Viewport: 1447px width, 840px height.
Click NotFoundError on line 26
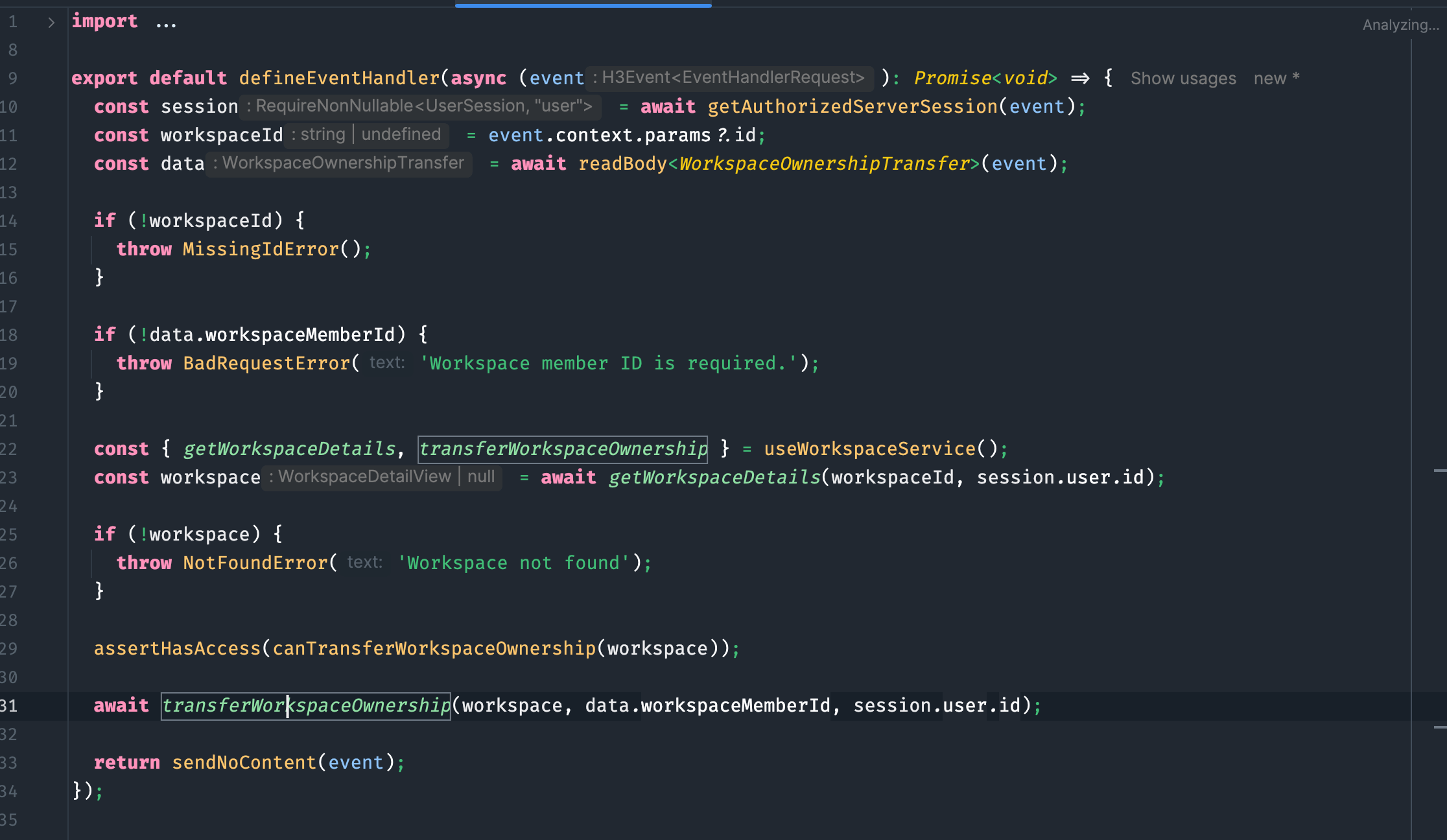coord(255,563)
